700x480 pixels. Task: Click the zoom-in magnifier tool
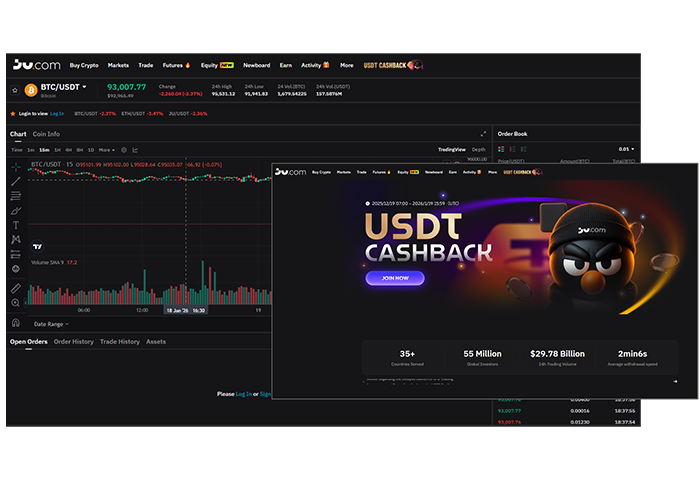(16, 302)
